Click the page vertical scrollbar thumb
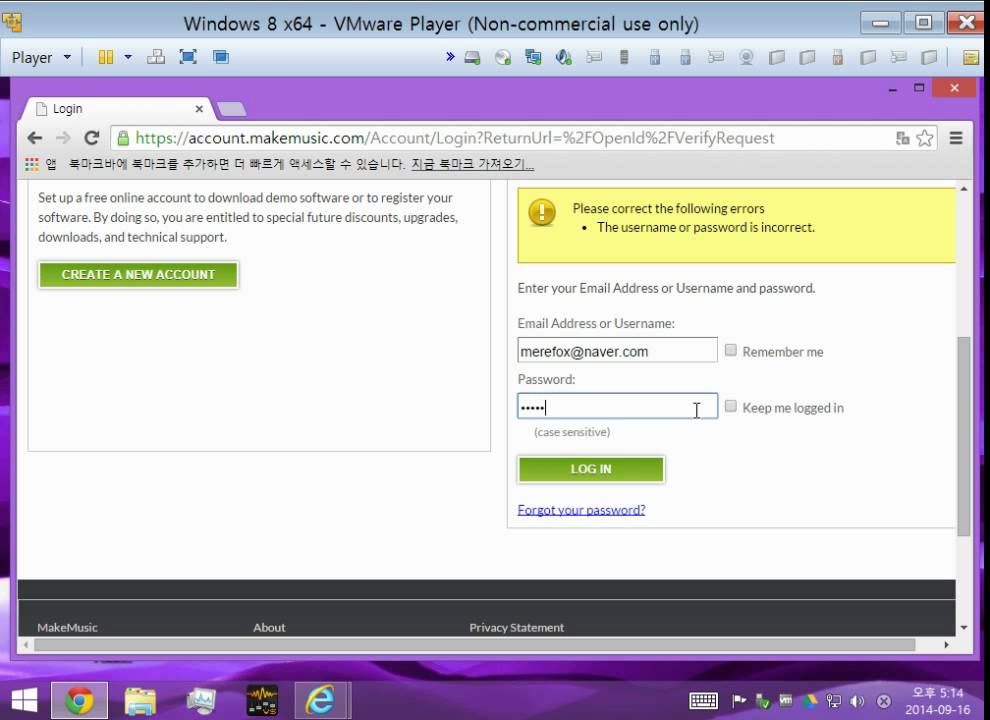The height and width of the screenshot is (720, 990). tap(963, 436)
